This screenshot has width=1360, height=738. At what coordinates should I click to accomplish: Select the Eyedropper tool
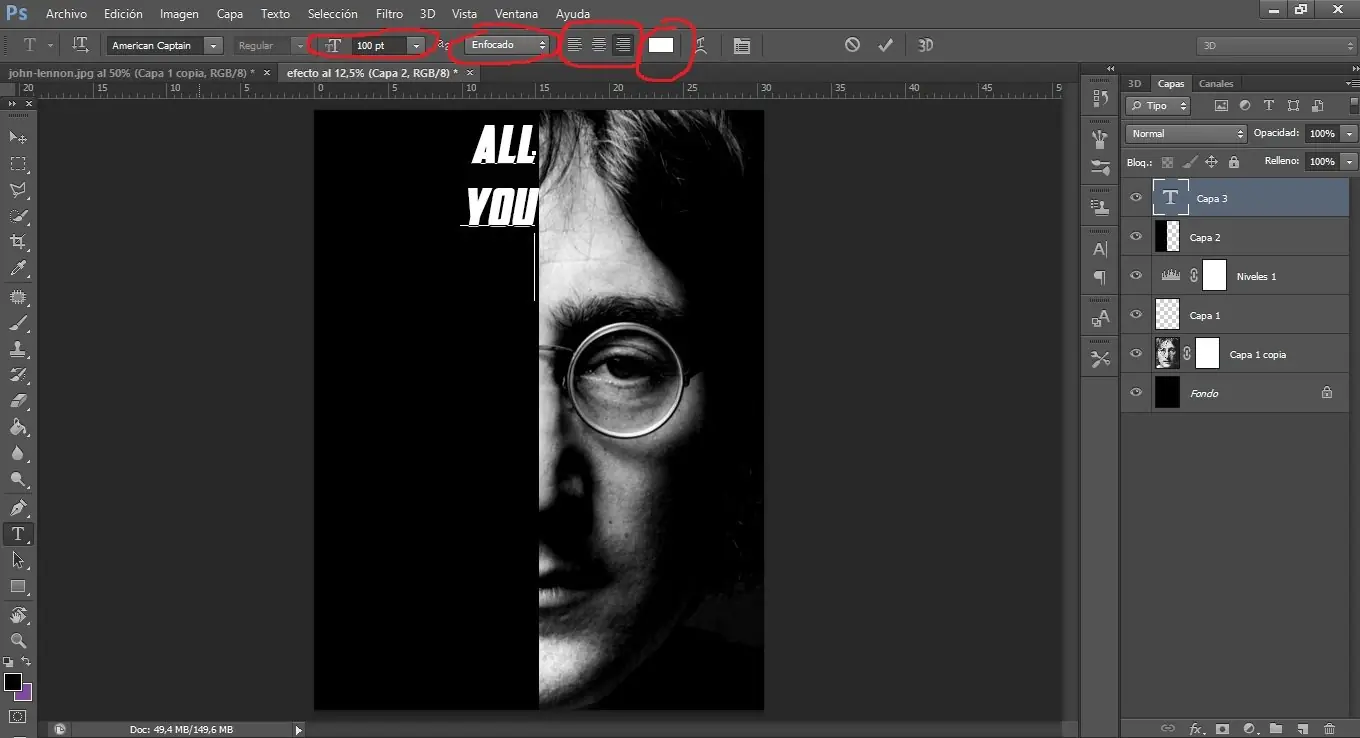(x=18, y=268)
